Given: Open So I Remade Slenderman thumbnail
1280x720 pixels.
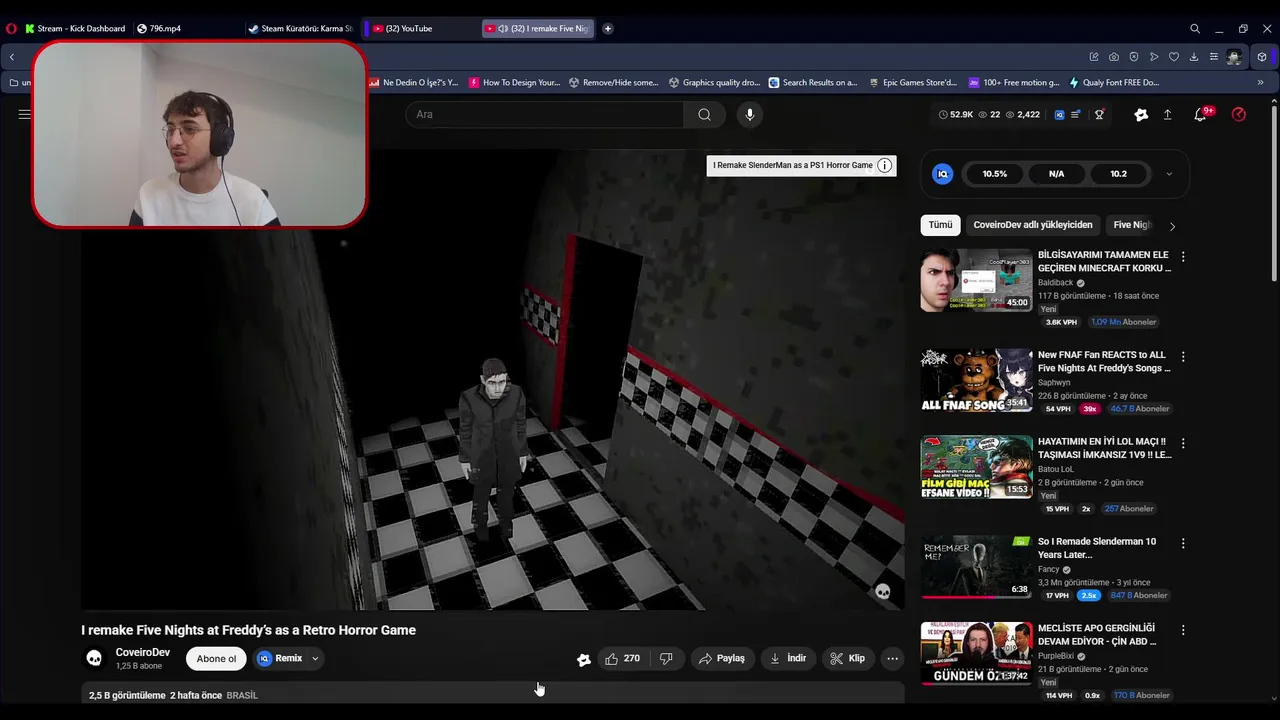Looking at the screenshot, I should pyautogui.click(x=976, y=567).
